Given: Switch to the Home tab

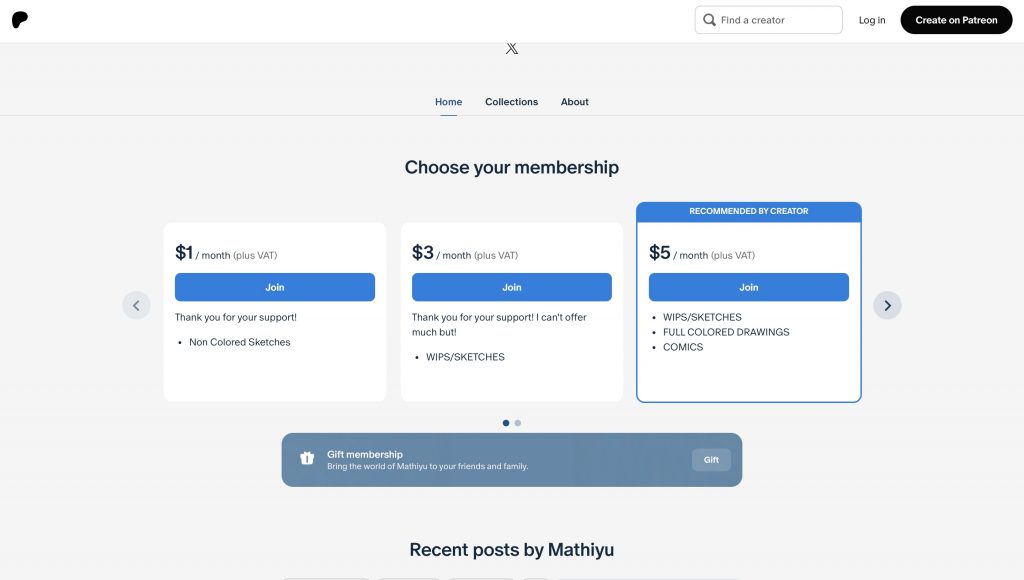Looking at the screenshot, I should 449,102.
